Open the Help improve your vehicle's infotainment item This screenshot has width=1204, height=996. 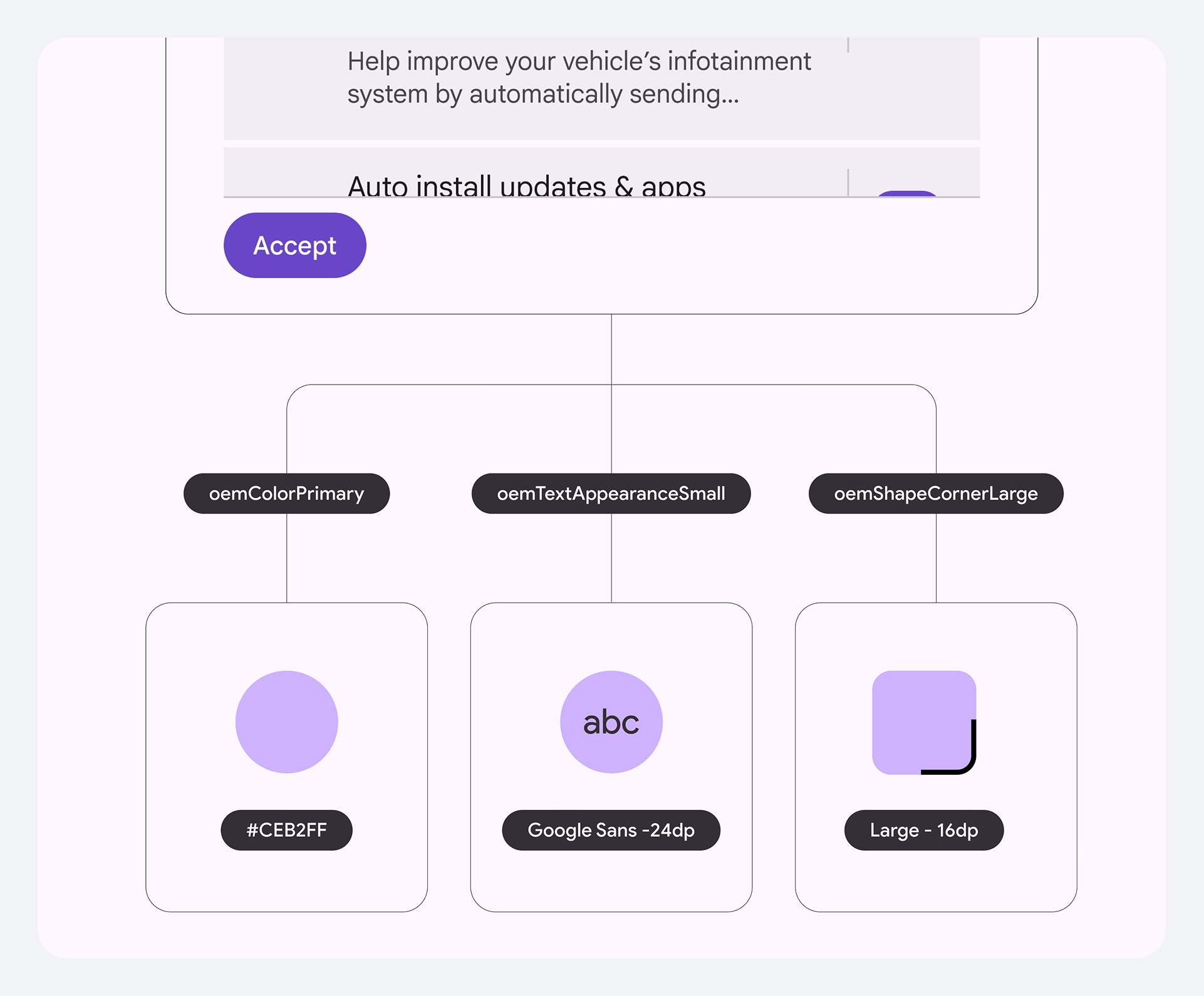601,88
